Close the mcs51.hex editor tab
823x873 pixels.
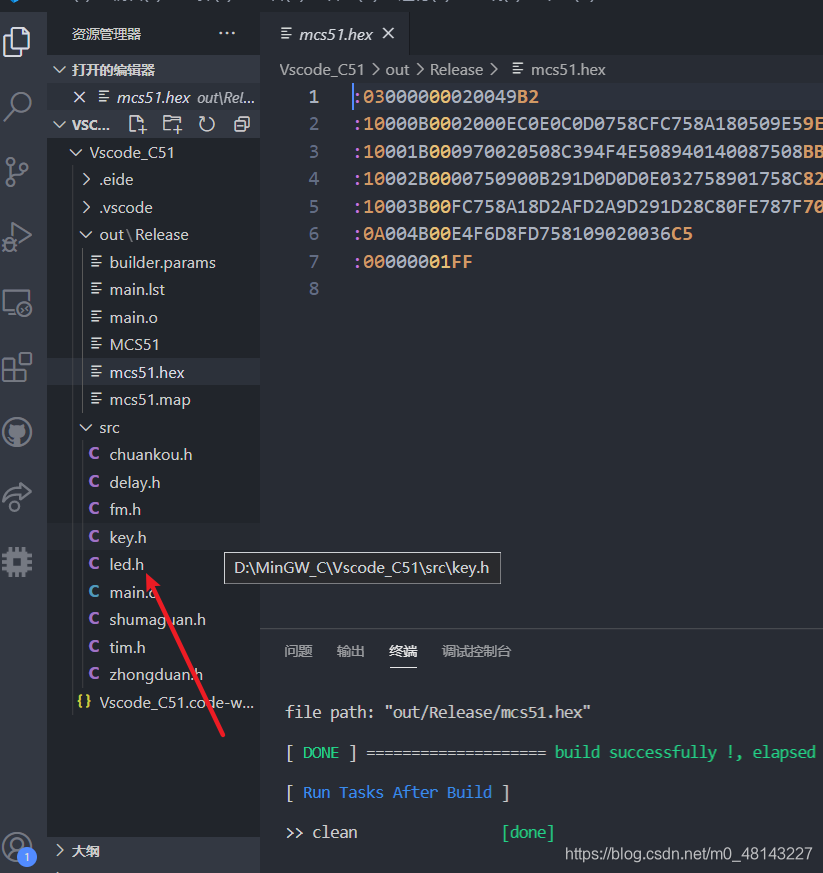pyautogui.click(x=388, y=34)
